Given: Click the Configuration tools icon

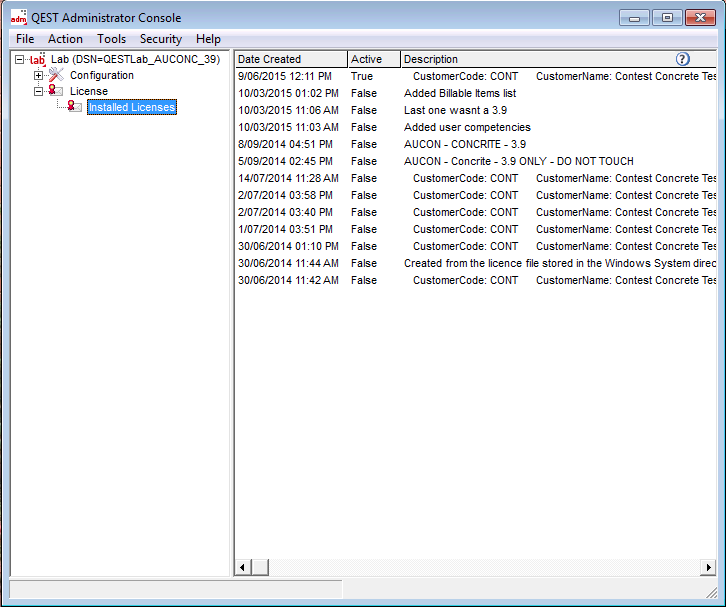Looking at the screenshot, I should coord(56,75).
